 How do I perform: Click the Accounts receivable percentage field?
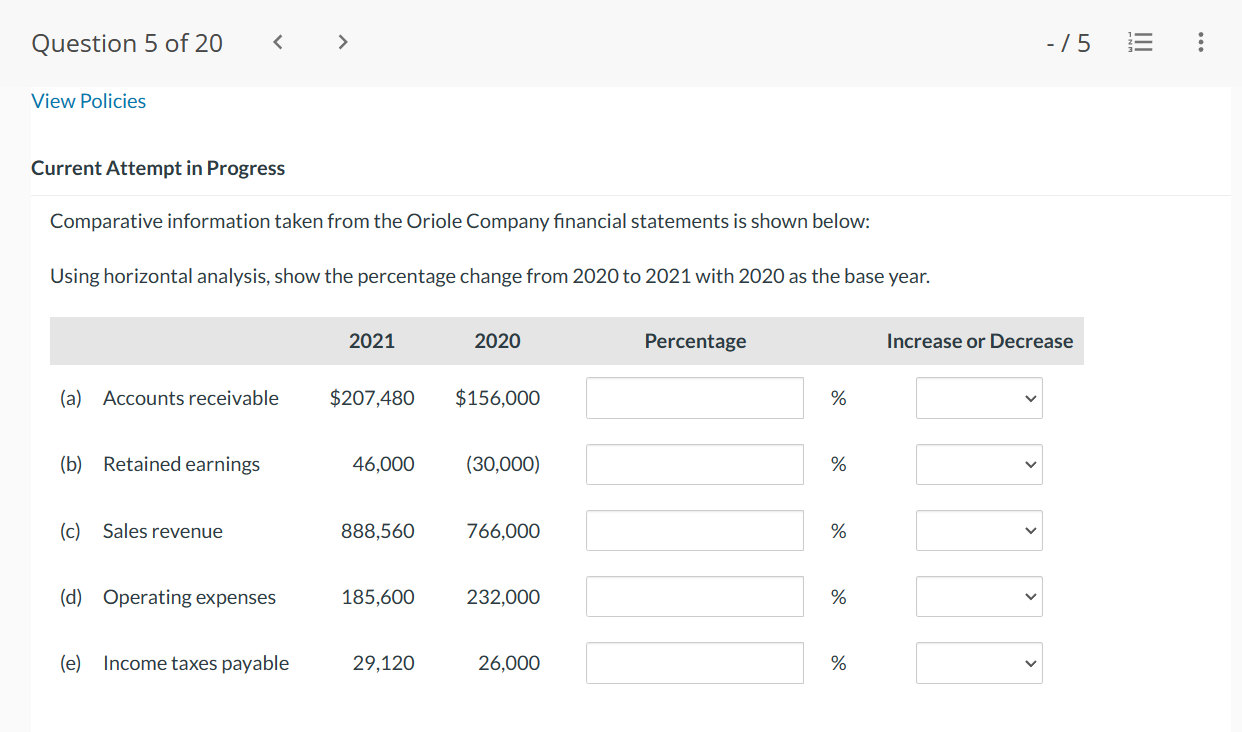pyautogui.click(x=694, y=398)
